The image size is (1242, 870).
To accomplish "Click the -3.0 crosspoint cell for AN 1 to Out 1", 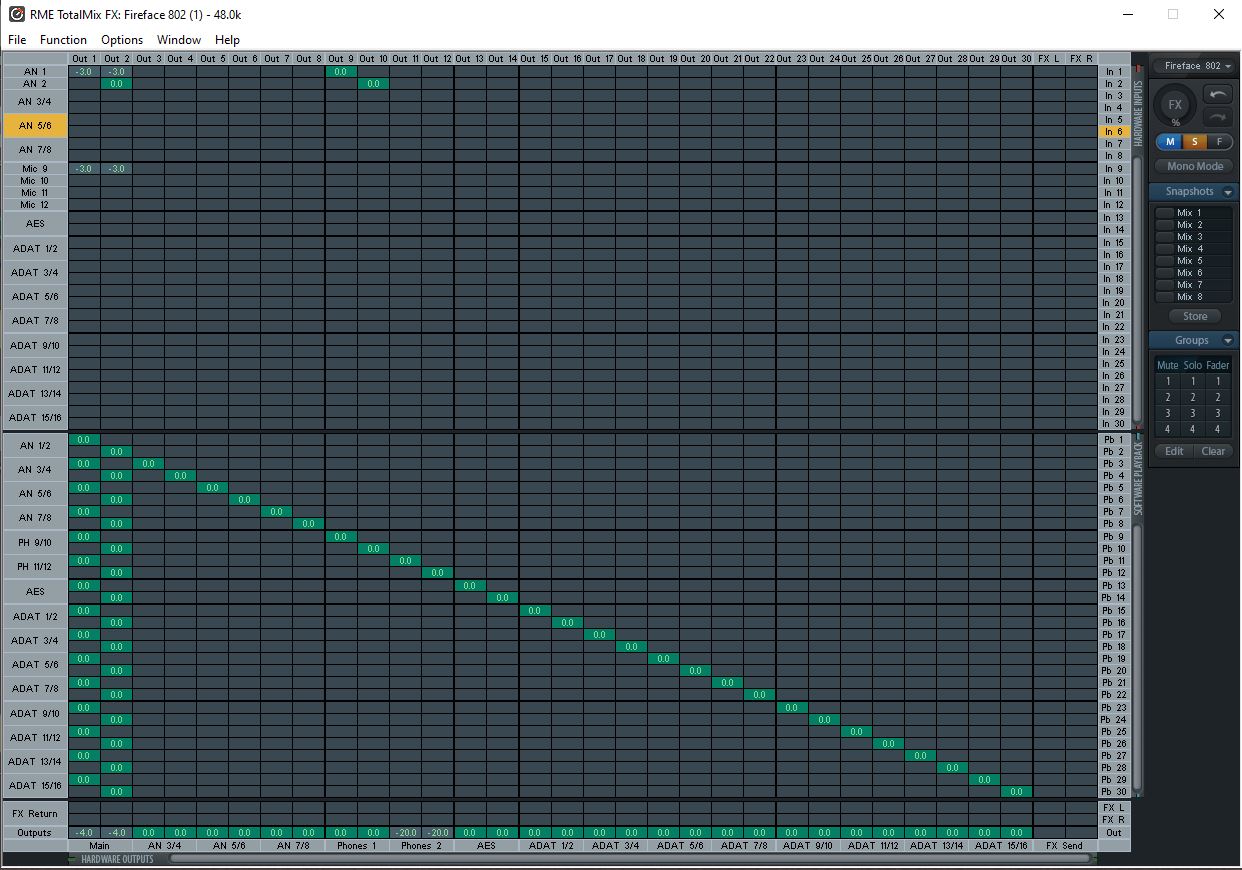I will [84, 70].
